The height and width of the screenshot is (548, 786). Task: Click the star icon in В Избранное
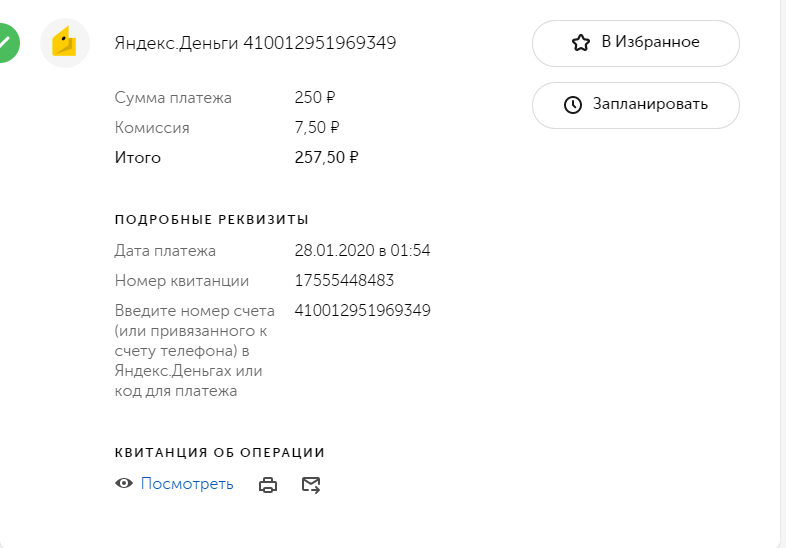[x=581, y=43]
